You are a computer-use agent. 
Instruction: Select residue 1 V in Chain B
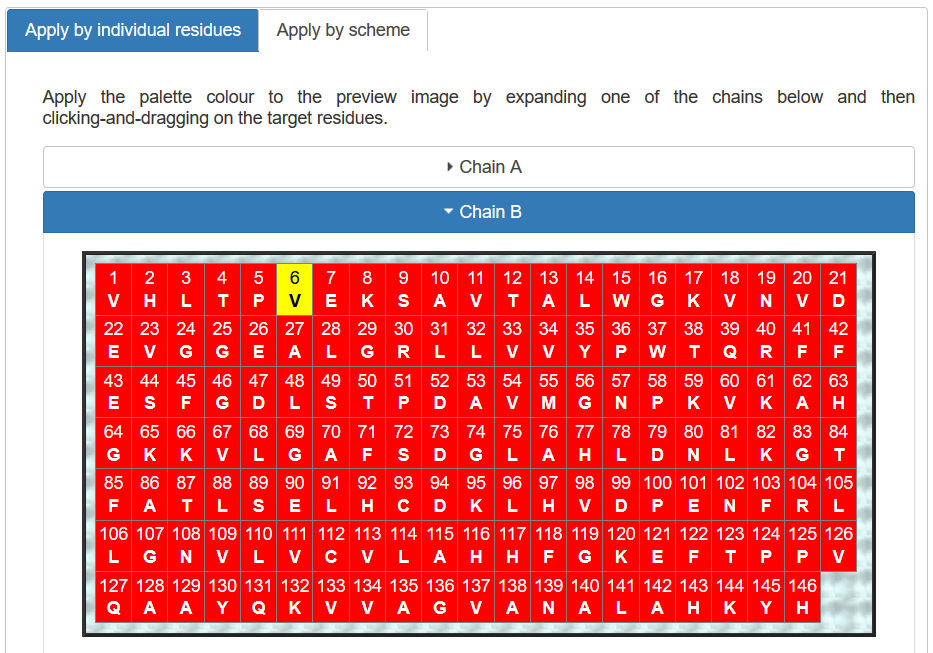[x=114, y=289]
